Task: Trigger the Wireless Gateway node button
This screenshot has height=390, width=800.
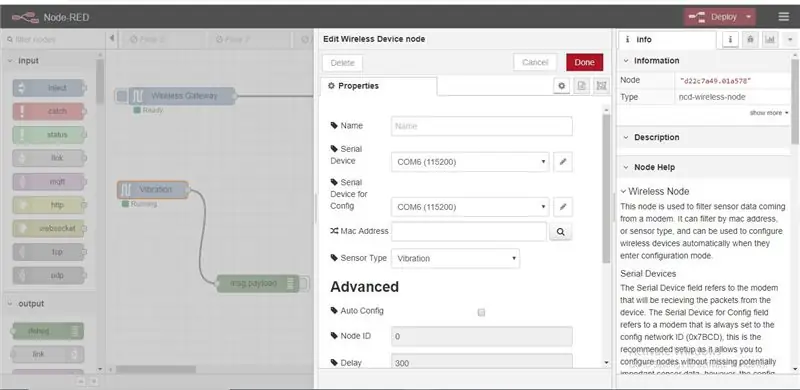Action: tap(121, 96)
